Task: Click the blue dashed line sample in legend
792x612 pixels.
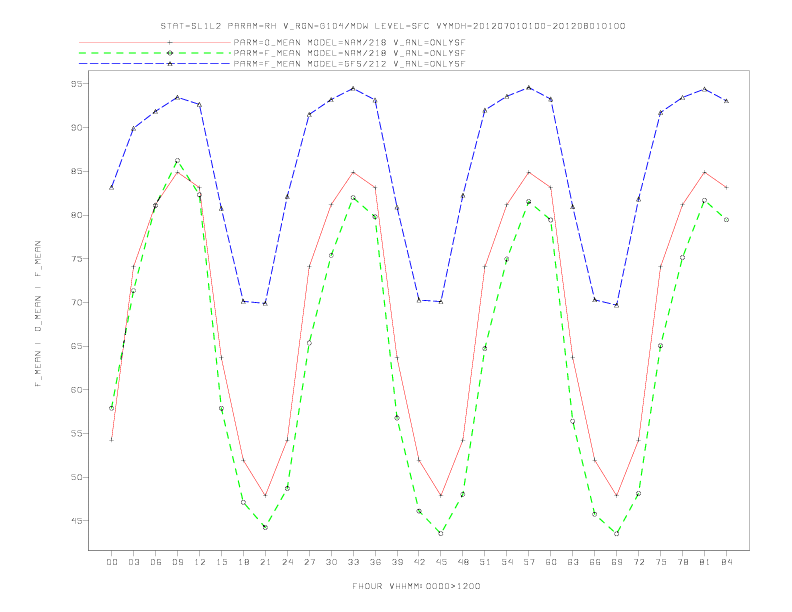Action: click(x=155, y=64)
